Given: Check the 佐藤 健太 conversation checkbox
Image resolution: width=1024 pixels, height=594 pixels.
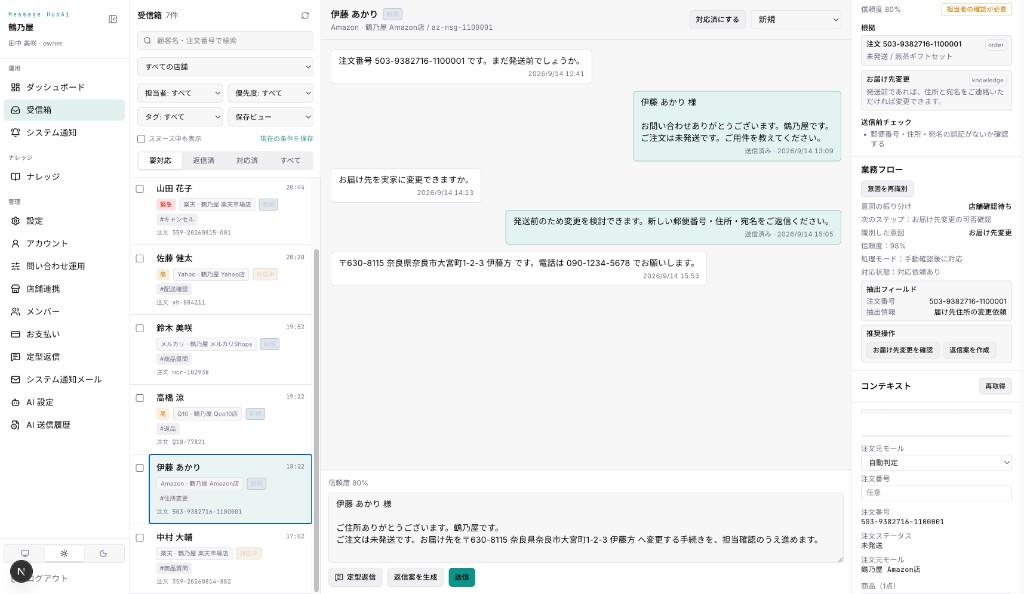Looking at the screenshot, I should (x=140, y=258).
